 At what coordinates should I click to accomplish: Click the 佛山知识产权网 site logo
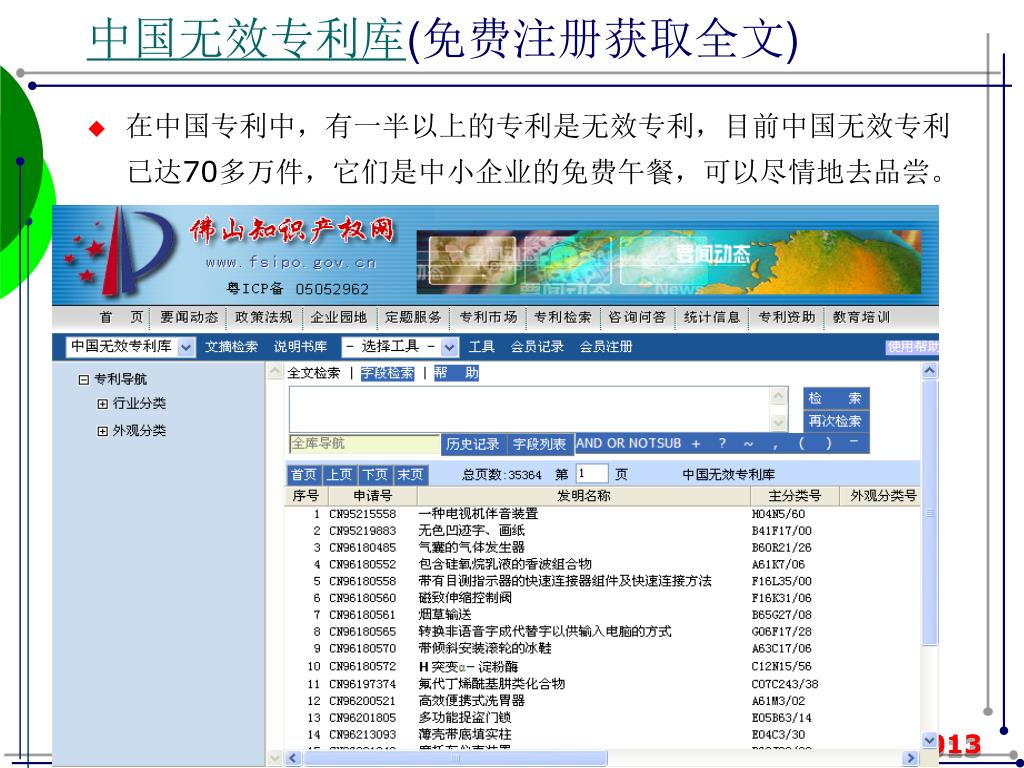pos(292,230)
